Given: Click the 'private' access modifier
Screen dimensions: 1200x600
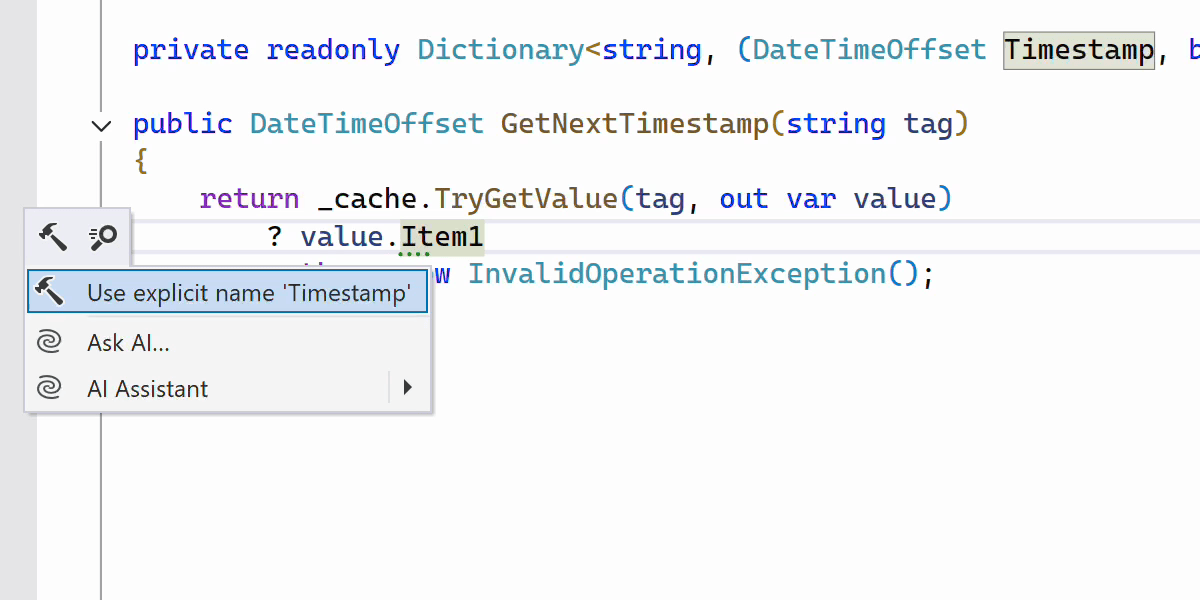Looking at the screenshot, I should click(191, 50).
